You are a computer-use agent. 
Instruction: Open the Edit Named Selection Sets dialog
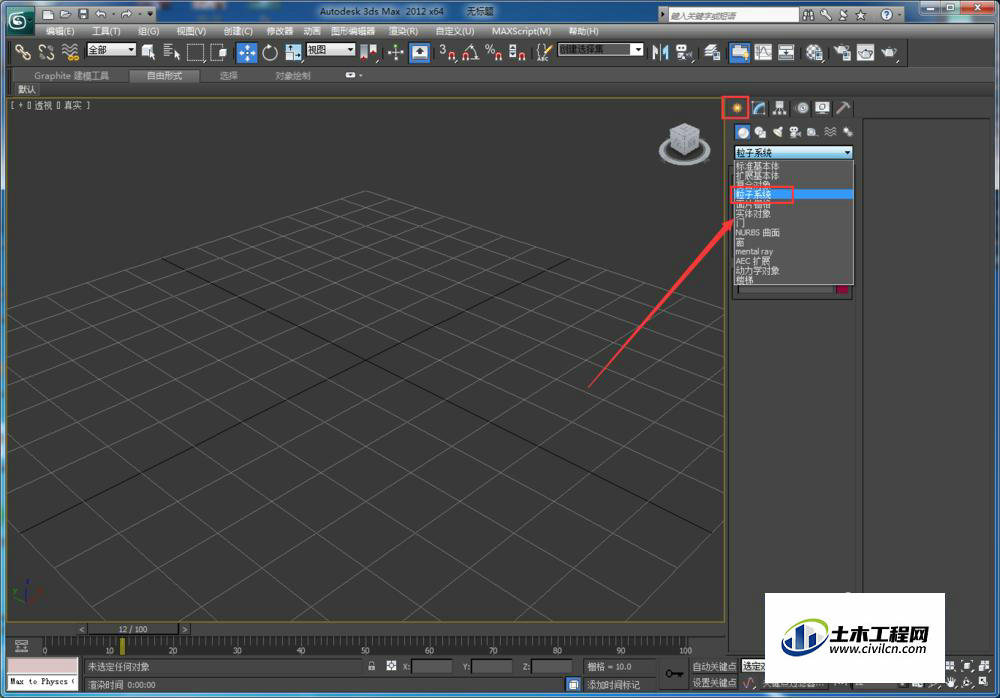[x=543, y=52]
